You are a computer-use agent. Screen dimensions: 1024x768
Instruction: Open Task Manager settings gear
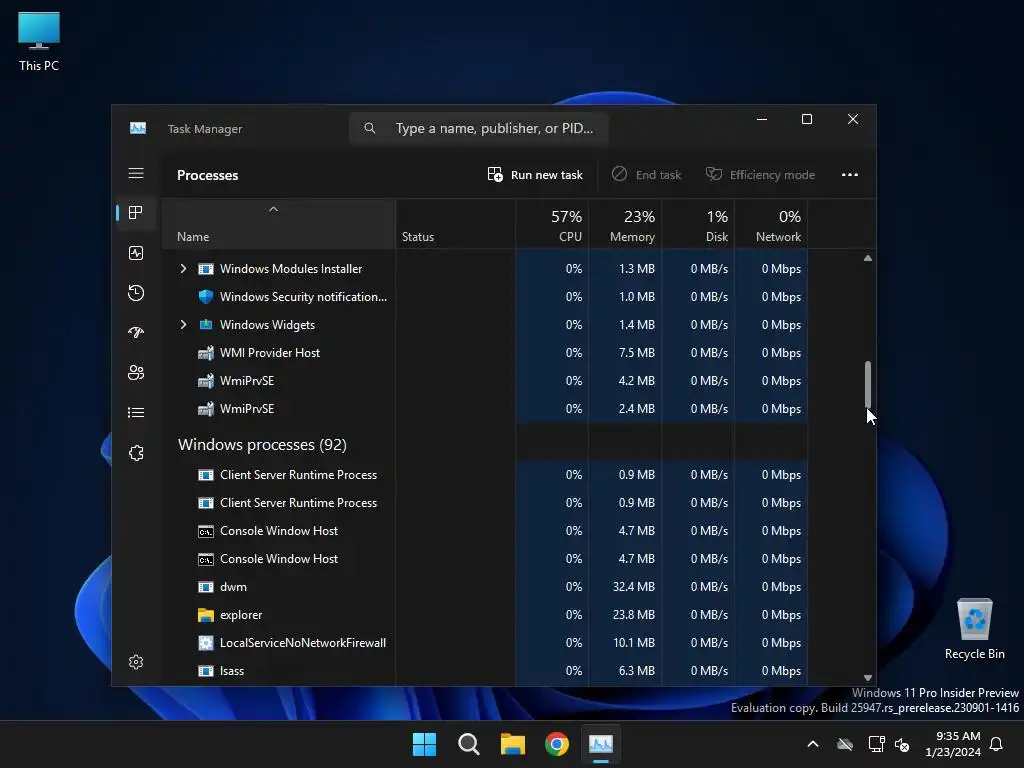point(136,662)
